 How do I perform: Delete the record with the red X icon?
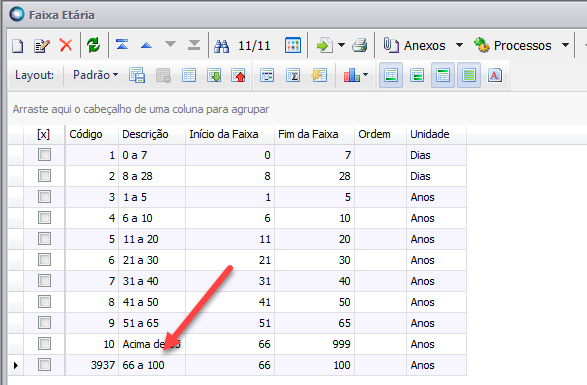66,46
